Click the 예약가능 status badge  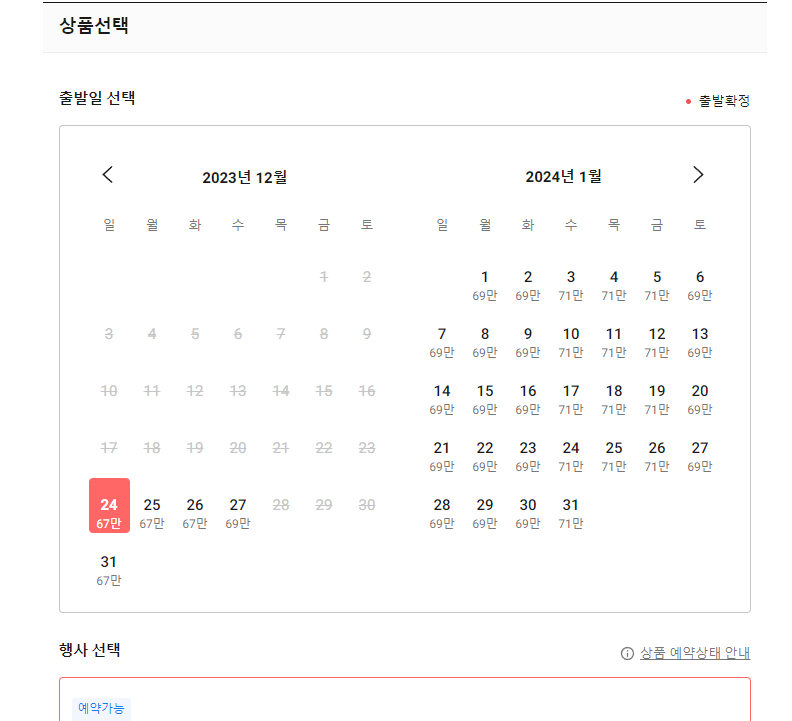click(x=101, y=708)
